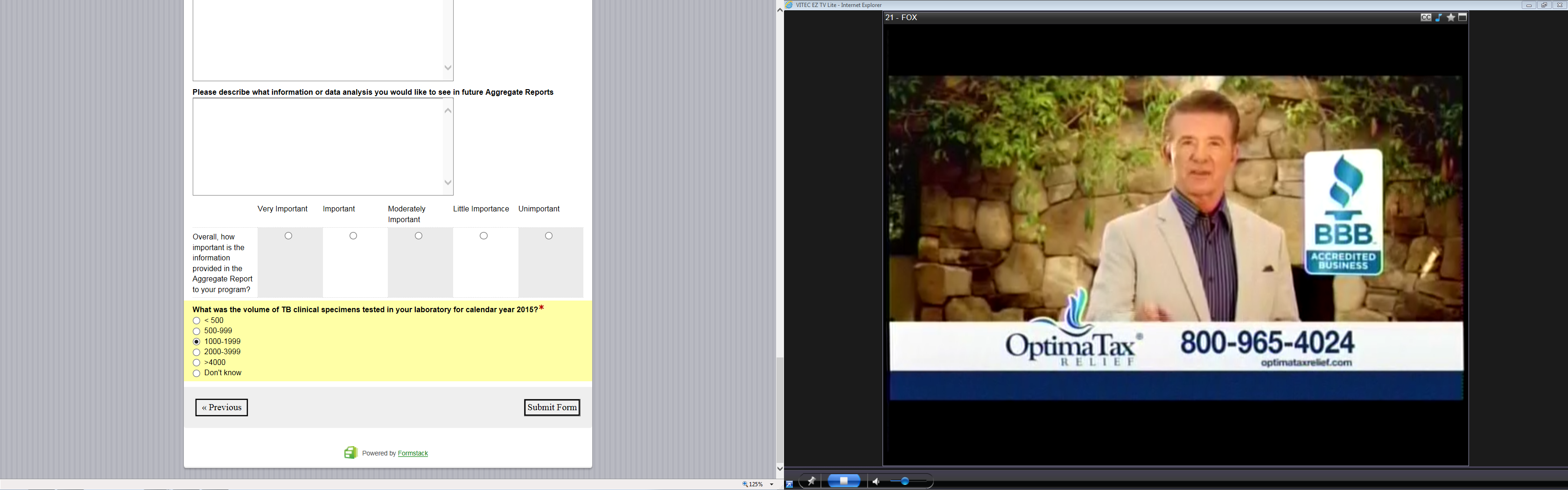Select the '2000-3999' volume option
This screenshot has height=490, width=1568.
[196, 352]
